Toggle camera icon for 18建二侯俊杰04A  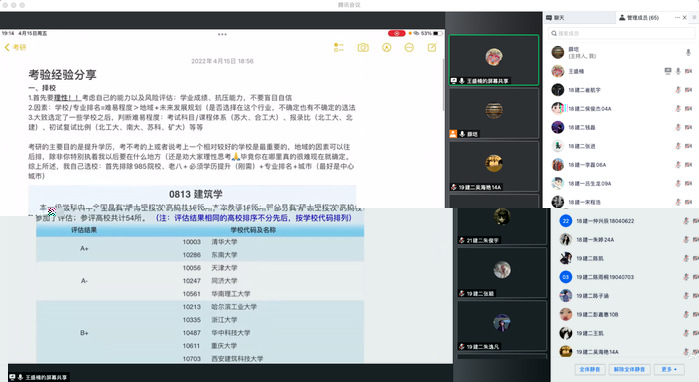[688, 108]
